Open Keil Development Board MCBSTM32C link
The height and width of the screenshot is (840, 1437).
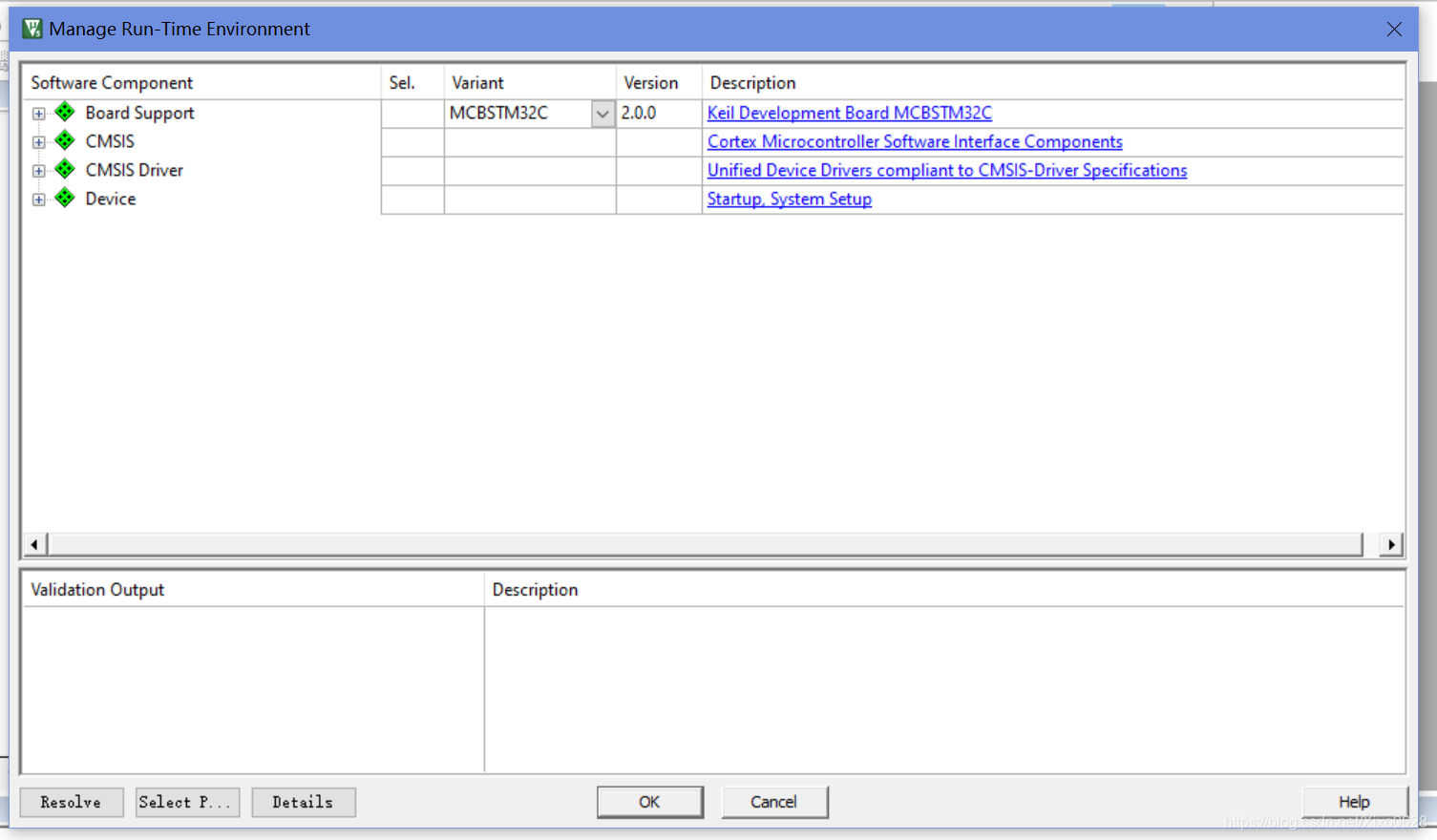click(850, 113)
